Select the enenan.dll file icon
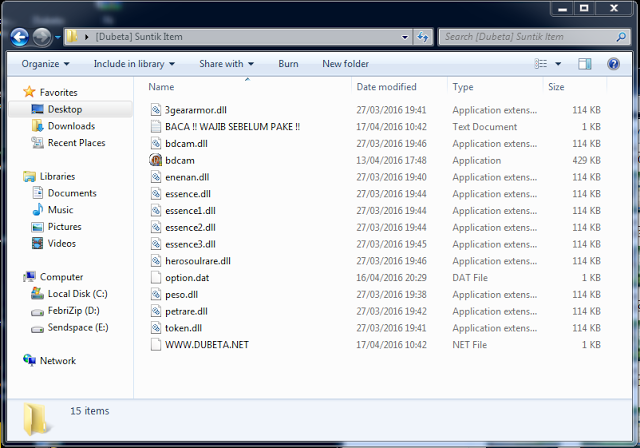 pos(156,177)
